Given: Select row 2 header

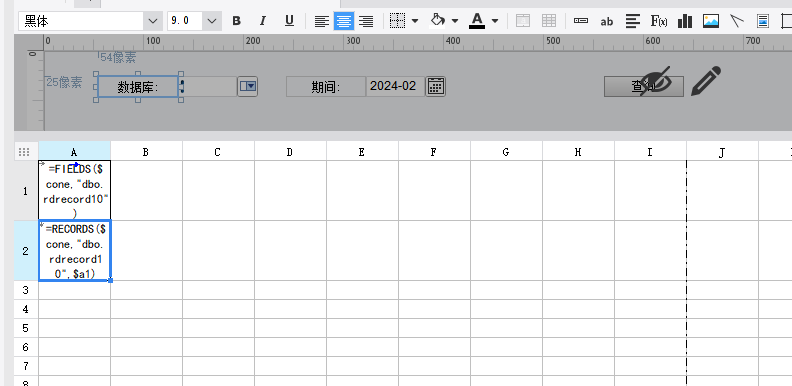Looking at the screenshot, I should [26, 251].
